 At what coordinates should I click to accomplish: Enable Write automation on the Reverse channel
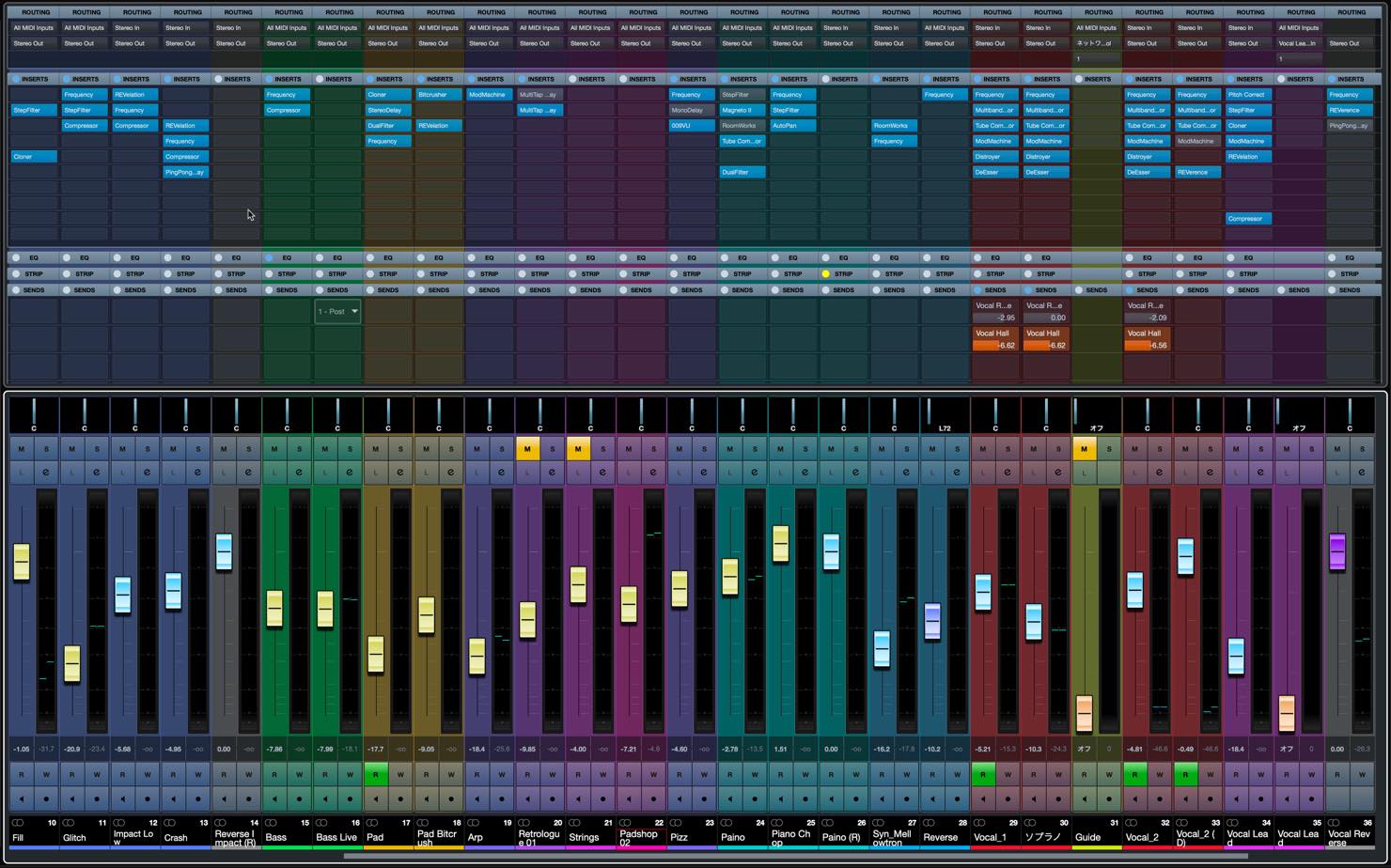[957, 775]
